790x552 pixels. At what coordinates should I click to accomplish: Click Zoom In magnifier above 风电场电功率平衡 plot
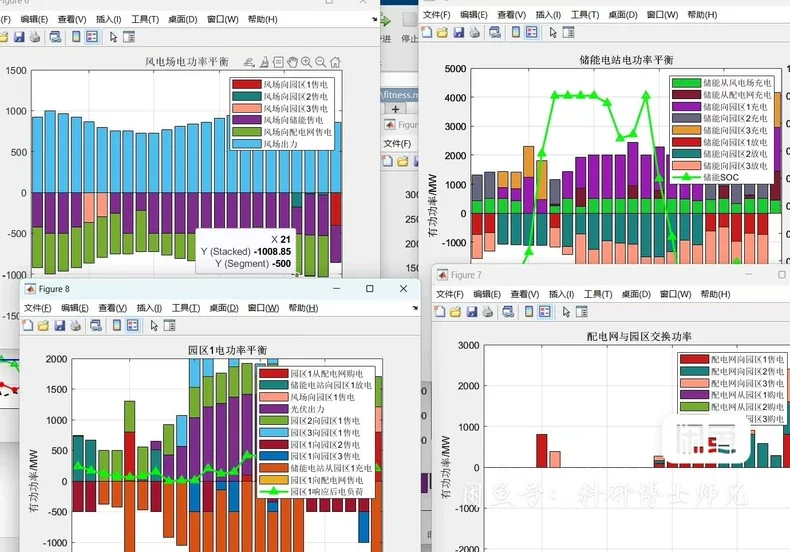(x=306, y=62)
